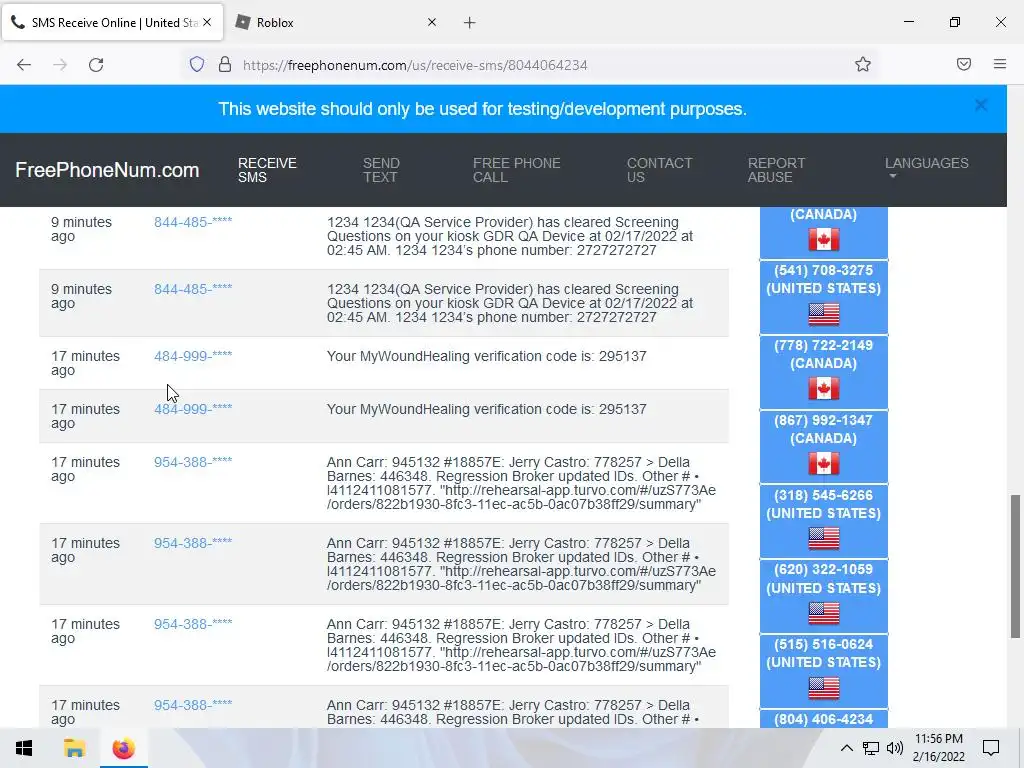Click the site security padlock icon

(x=225, y=65)
